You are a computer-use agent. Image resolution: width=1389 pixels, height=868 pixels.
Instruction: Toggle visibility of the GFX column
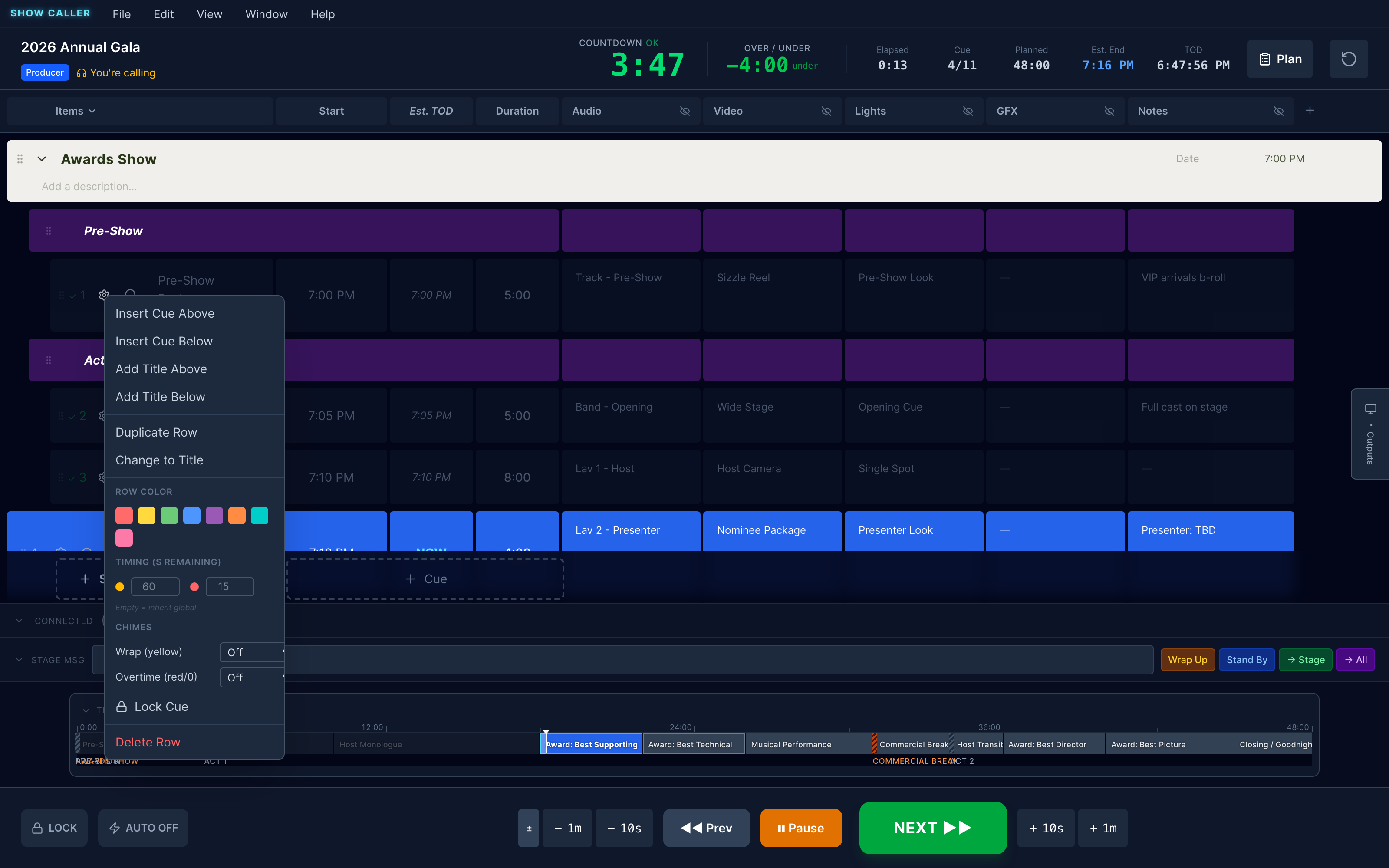click(x=1109, y=112)
